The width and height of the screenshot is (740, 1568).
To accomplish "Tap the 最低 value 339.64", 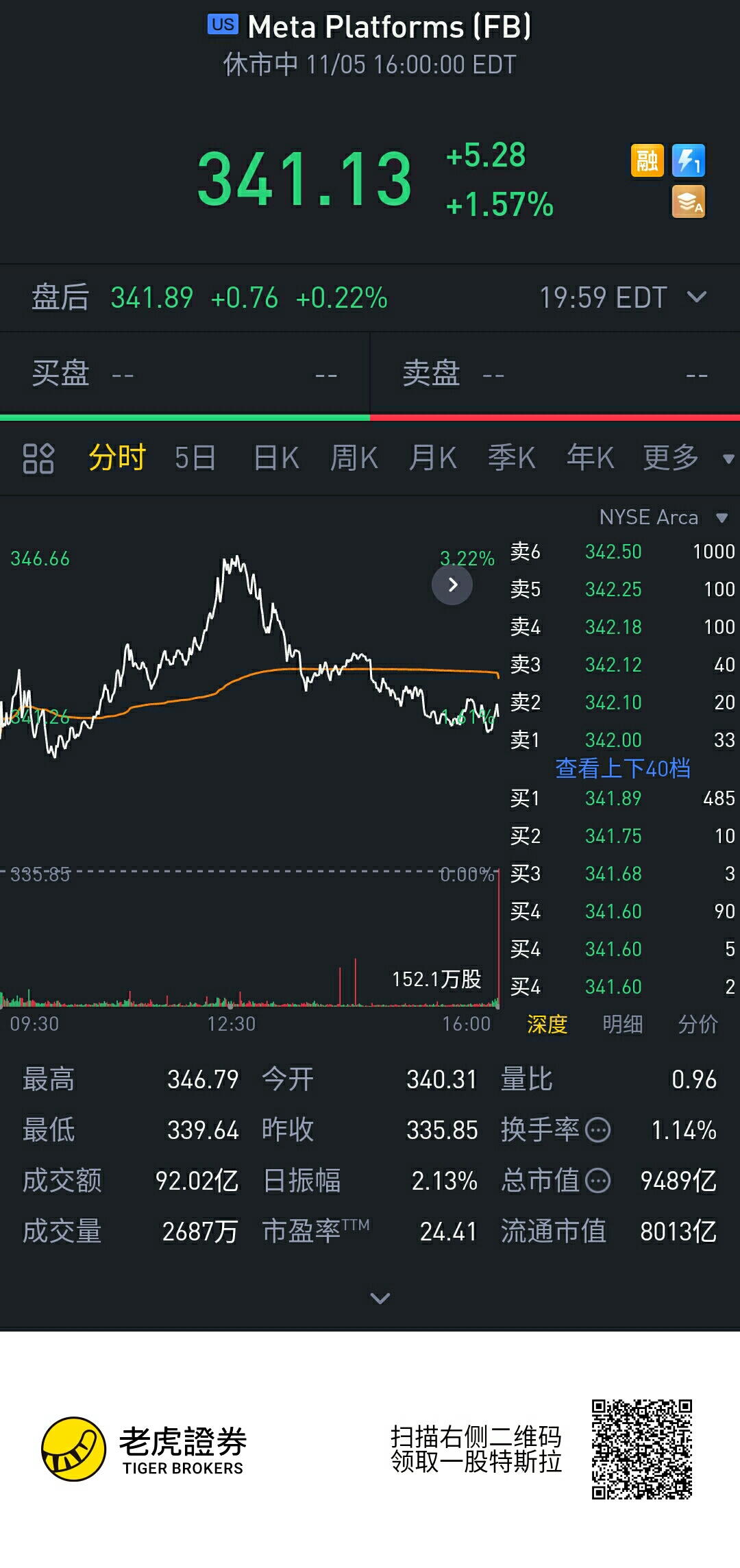I will pyautogui.click(x=203, y=1130).
